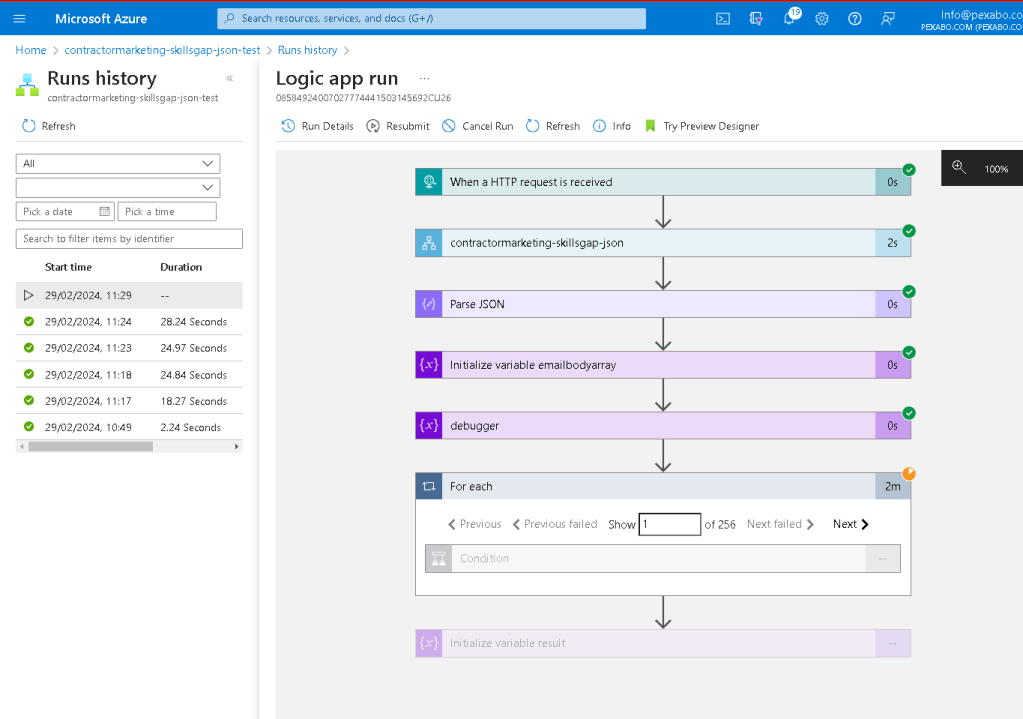Click the zoom magnifier icon

pos(958,167)
